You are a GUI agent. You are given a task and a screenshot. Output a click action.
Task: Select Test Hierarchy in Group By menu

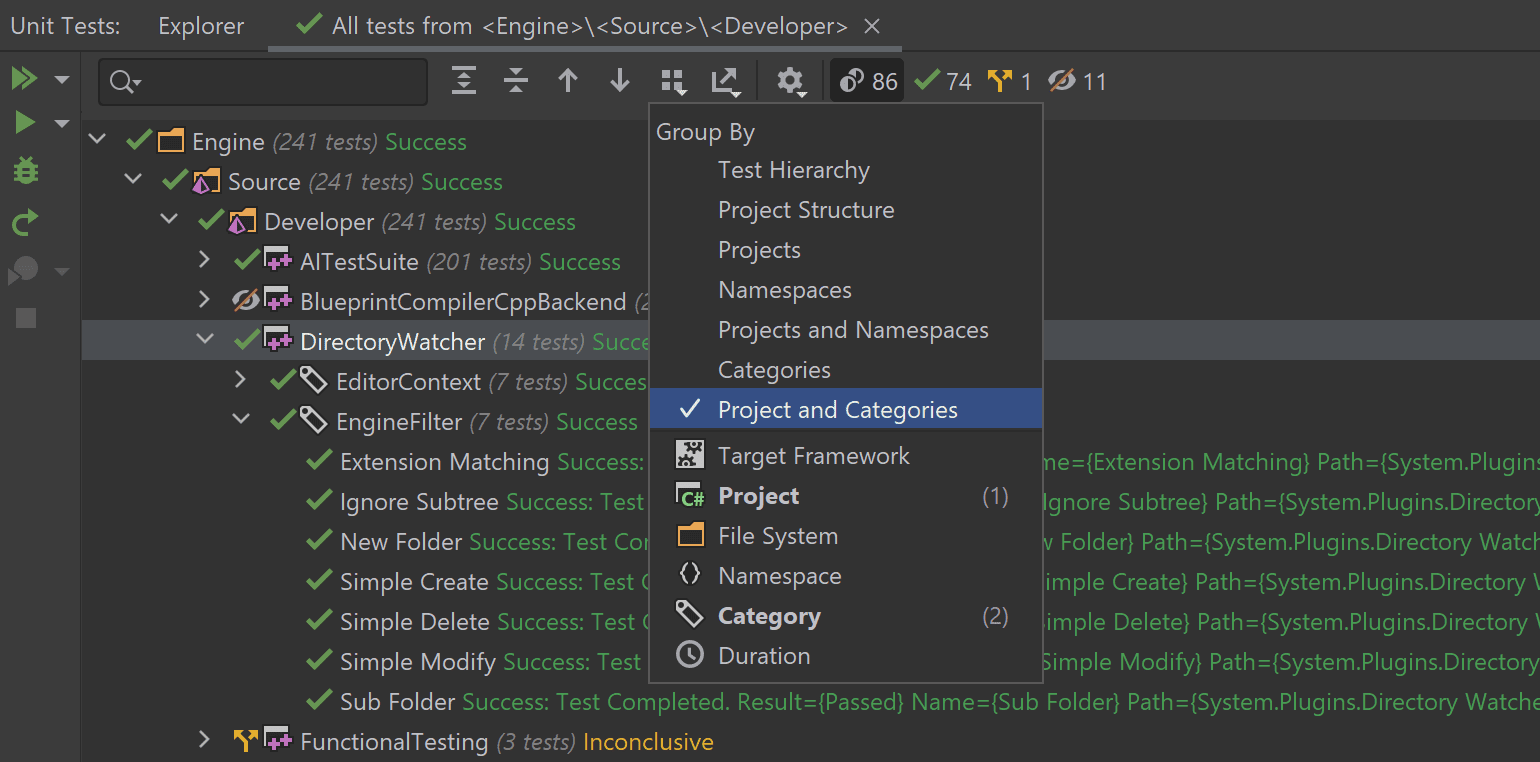pos(793,170)
